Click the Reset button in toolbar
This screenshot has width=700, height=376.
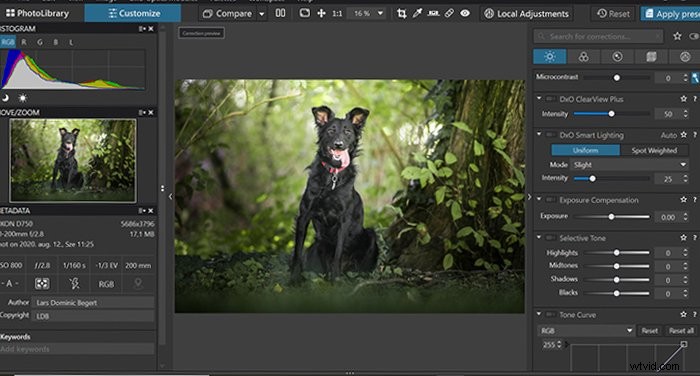pos(613,14)
